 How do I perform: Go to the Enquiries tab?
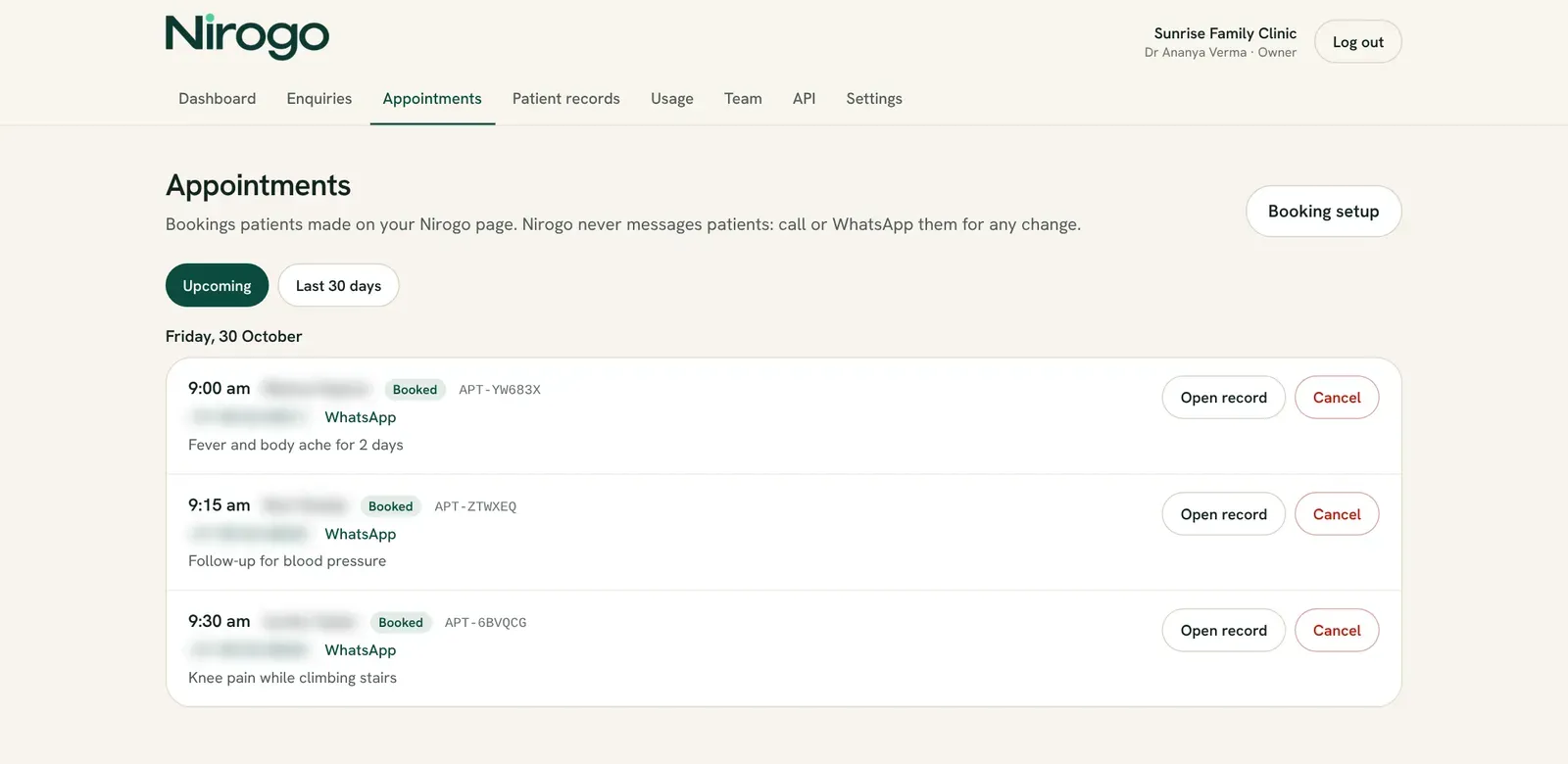point(318,99)
